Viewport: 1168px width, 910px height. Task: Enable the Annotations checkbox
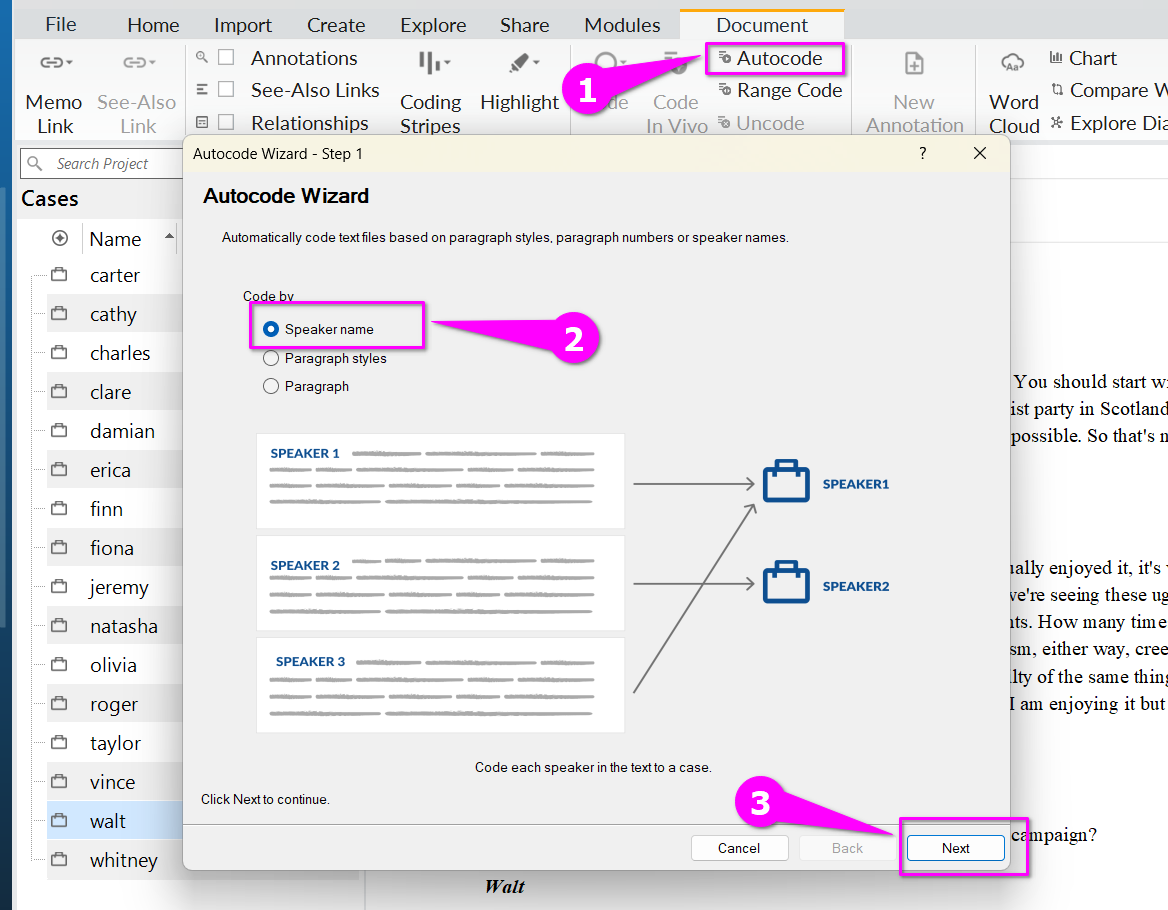tap(227, 58)
